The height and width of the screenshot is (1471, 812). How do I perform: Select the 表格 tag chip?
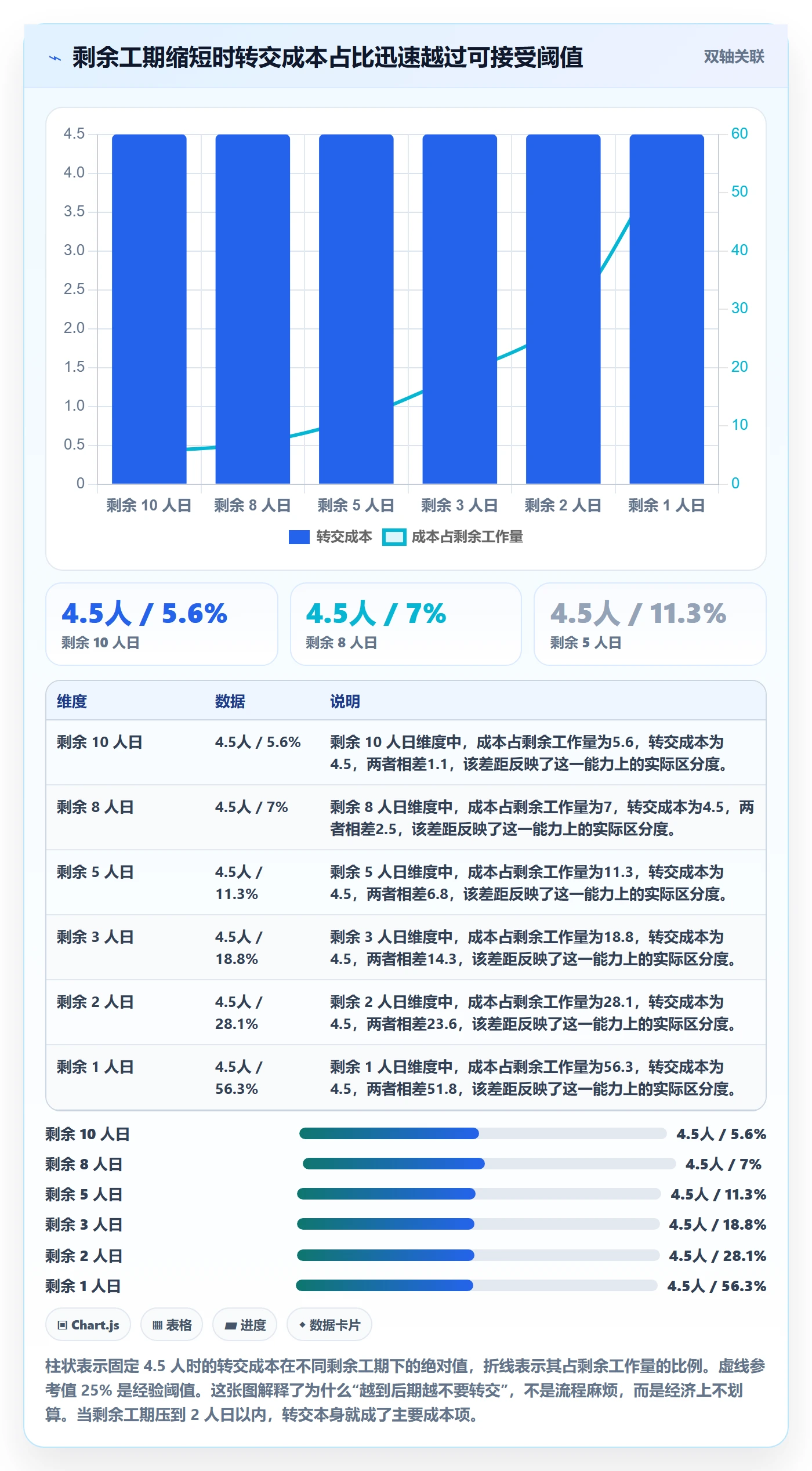click(x=172, y=1325)
